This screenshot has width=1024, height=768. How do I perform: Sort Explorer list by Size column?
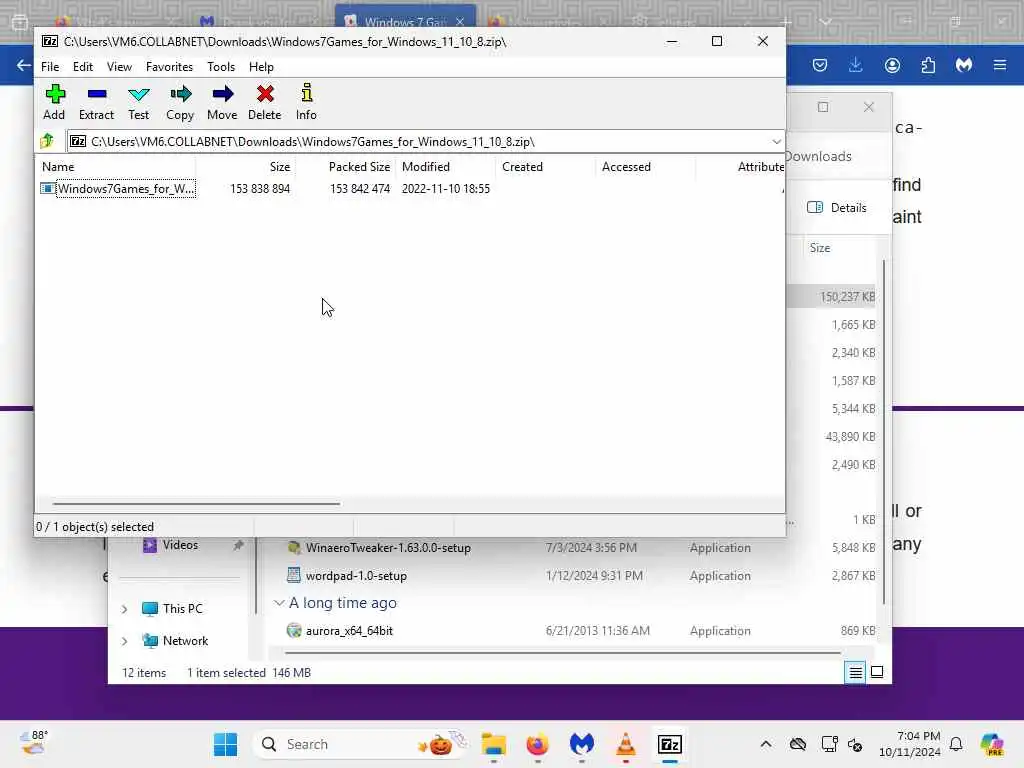click(820, 248)
